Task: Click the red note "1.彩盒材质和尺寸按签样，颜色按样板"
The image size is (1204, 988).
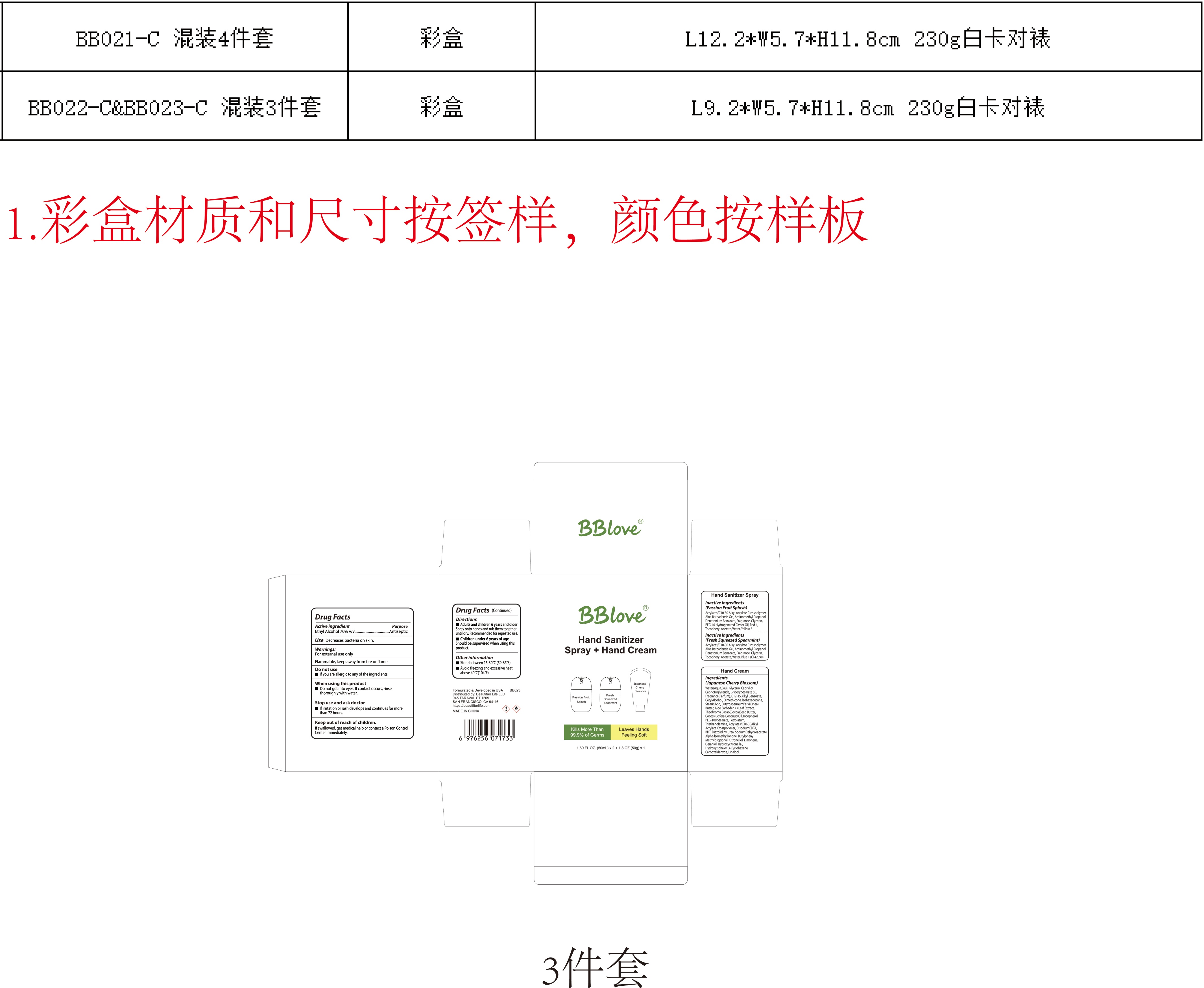Action: pyautogui.click(x=437, y=221)
